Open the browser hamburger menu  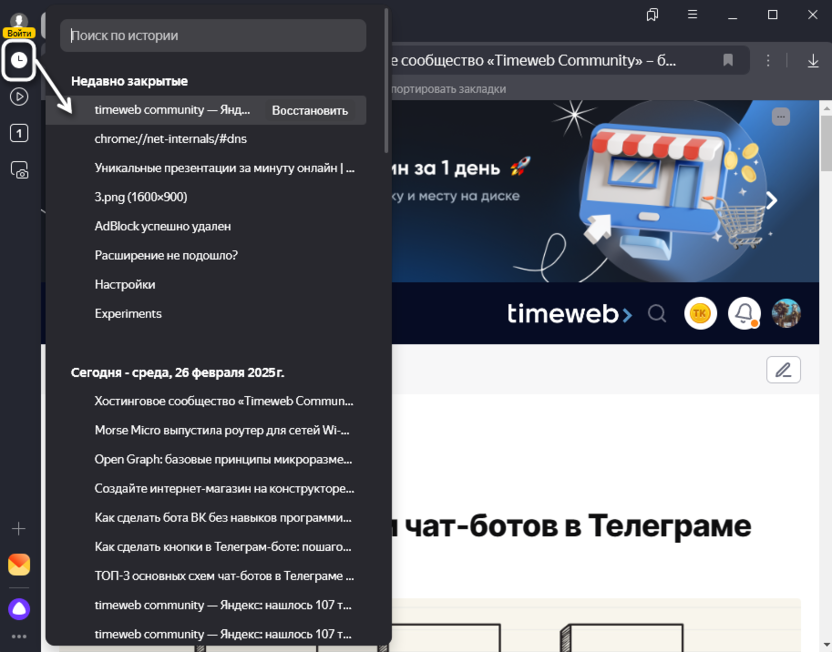(692, 14)
